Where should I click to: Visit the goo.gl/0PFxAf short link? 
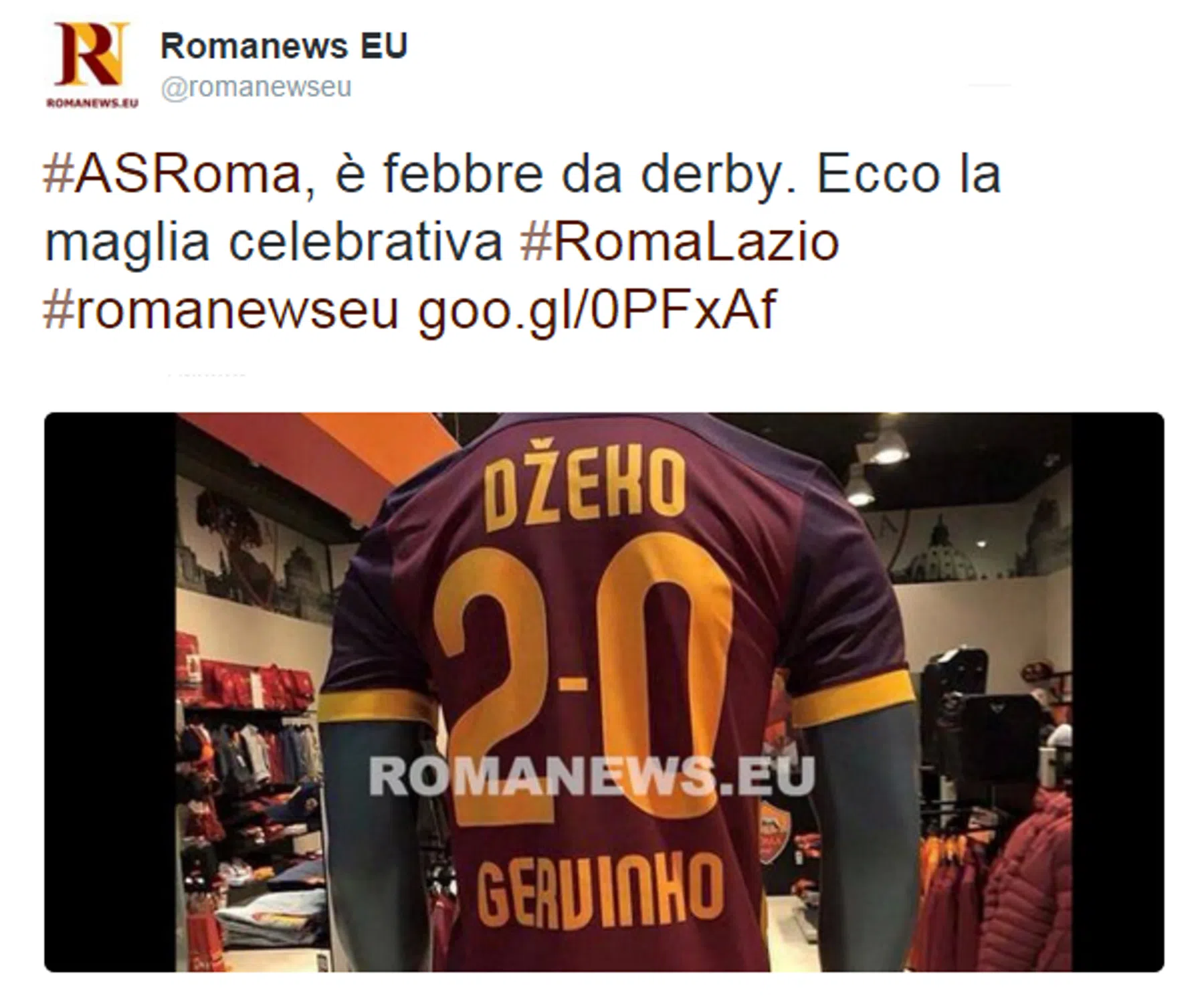point(597,310)
